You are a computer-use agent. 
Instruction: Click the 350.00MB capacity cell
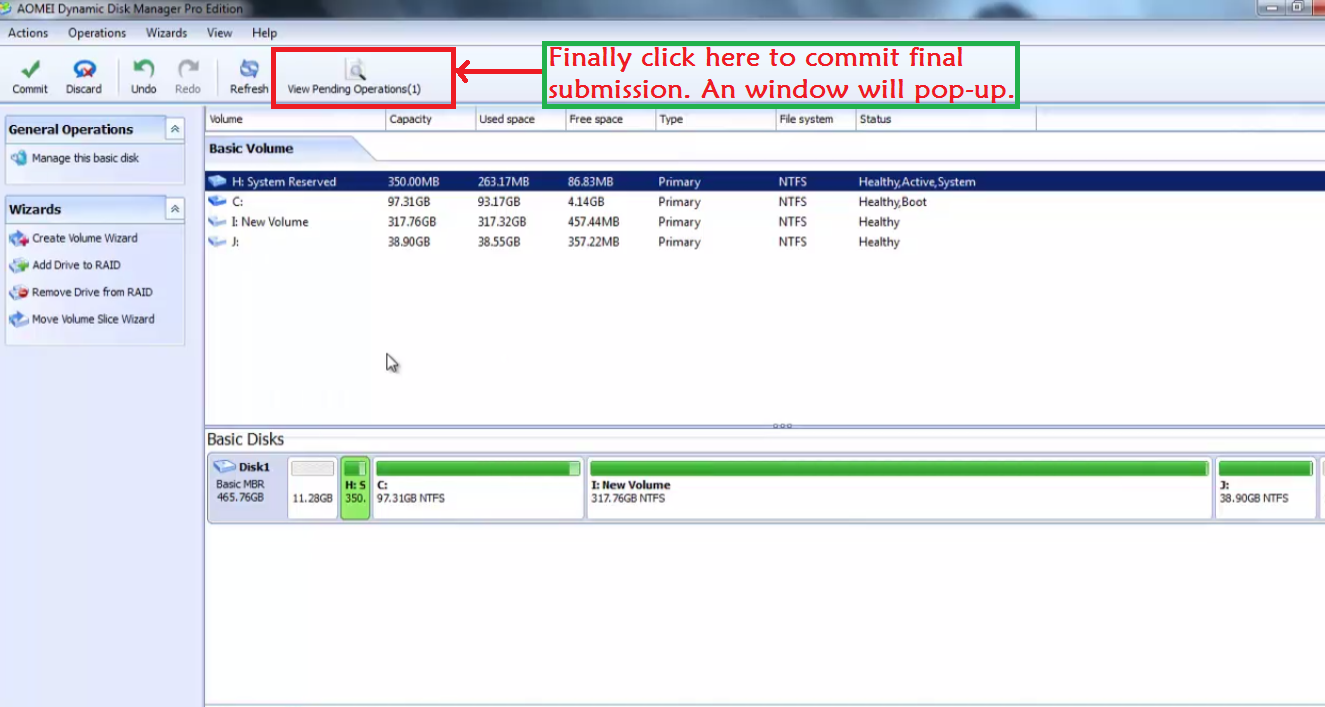pyautogui.click(x=413, y=182)
